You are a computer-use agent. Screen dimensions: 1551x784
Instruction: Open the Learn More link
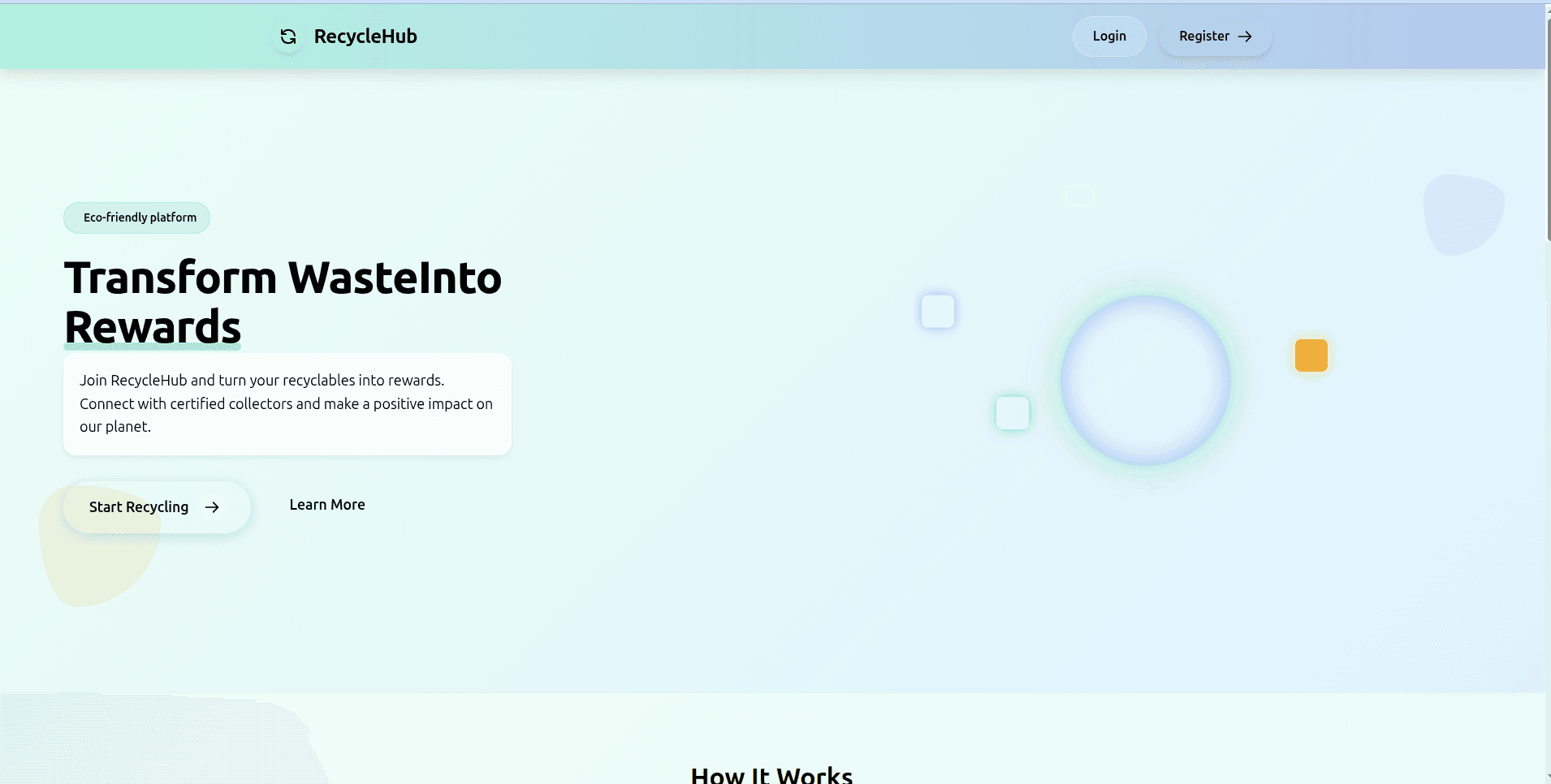[x=327, y=505]
